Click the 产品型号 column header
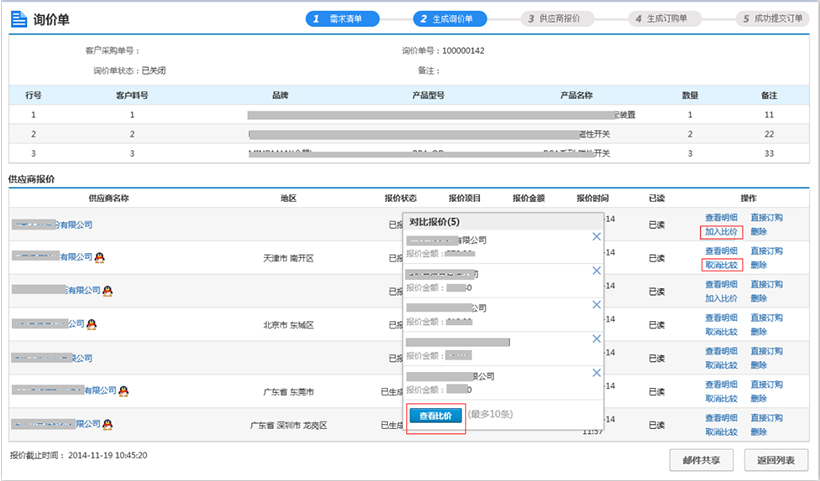The width and height of the screenshot is (820, 481). point(428,95)
